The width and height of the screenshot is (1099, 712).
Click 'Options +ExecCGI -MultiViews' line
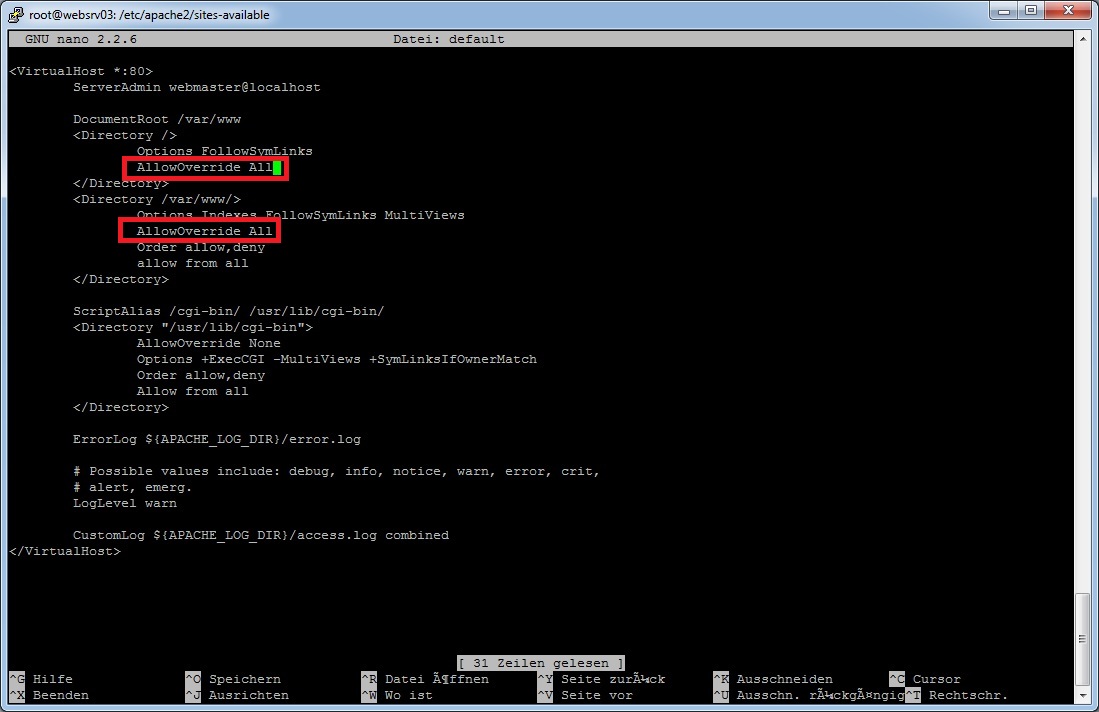(x=336, y=360)
